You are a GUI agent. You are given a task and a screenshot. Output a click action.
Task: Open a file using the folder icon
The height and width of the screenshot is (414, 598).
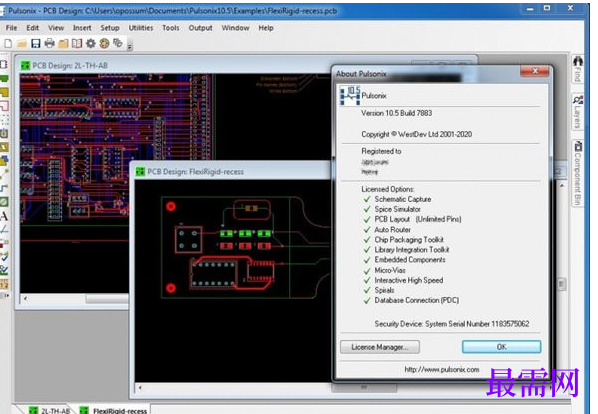(x=22, y=43)
